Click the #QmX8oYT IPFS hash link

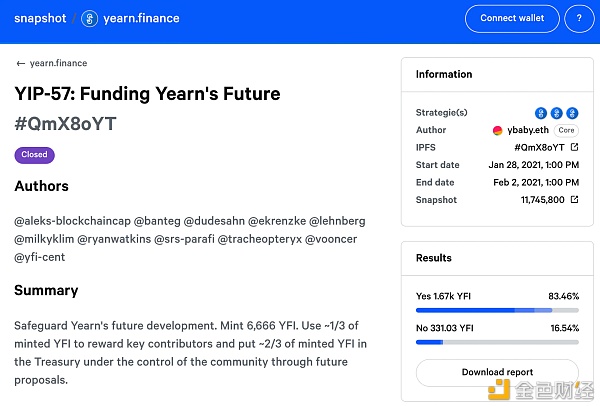(539, 147)
